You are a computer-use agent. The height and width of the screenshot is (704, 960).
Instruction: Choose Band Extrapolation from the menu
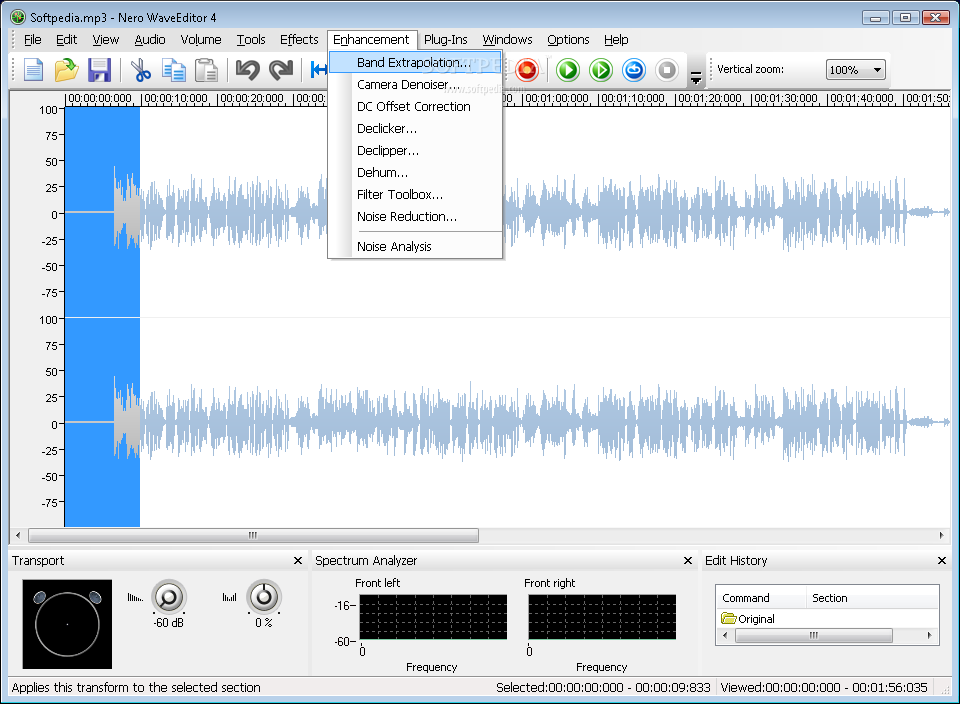click(x=415, y=62)
